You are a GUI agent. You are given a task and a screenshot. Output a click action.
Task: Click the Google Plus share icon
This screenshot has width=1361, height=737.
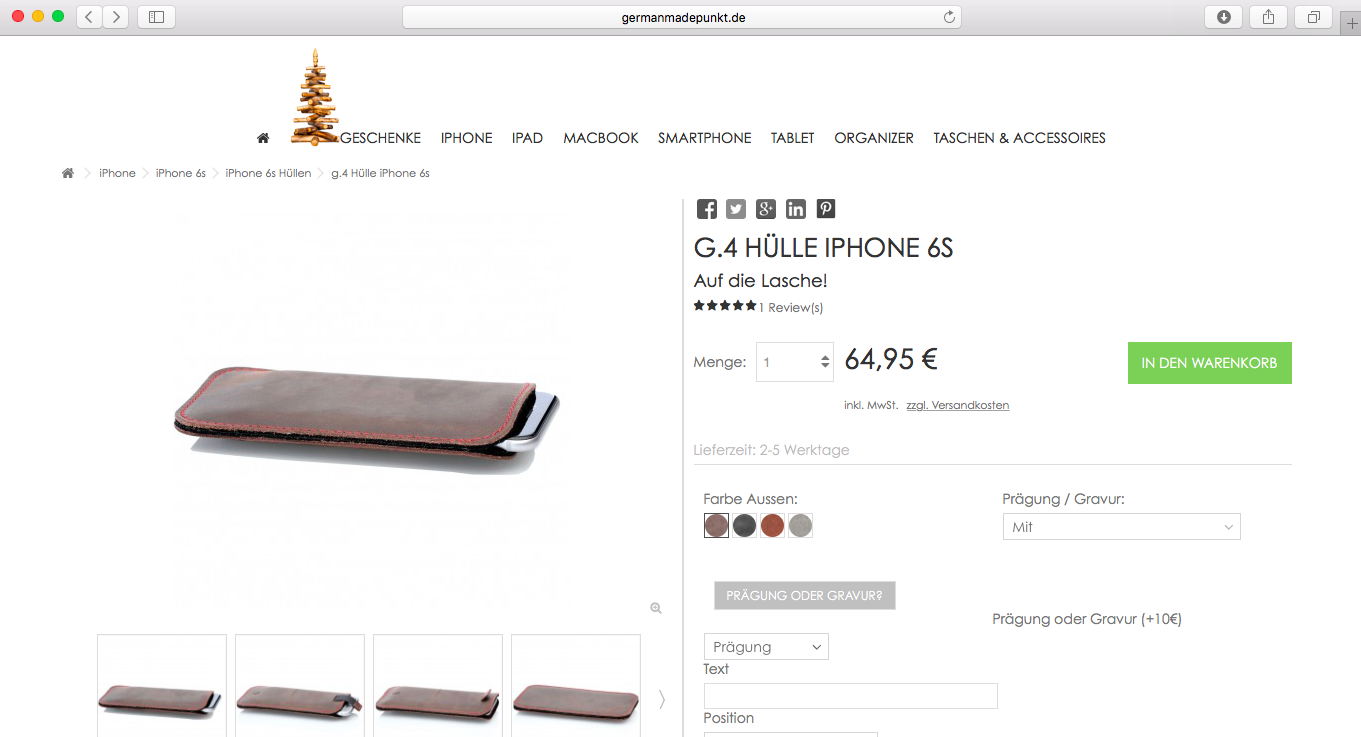point(766,209)
